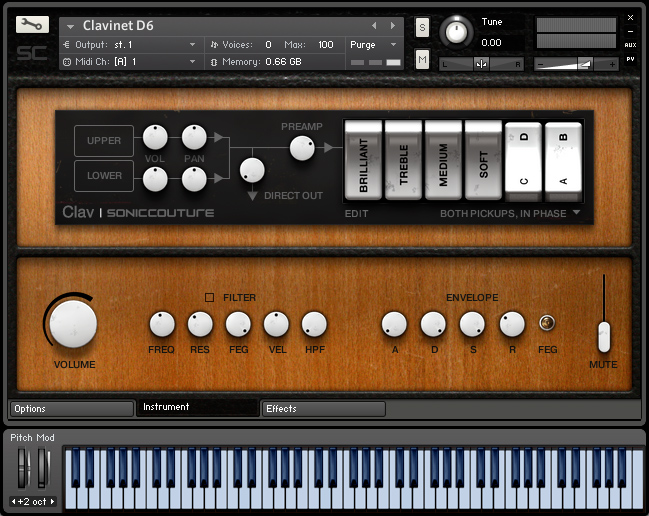
Task: Load next instrument with right arrow
Action: click(392, 26)
